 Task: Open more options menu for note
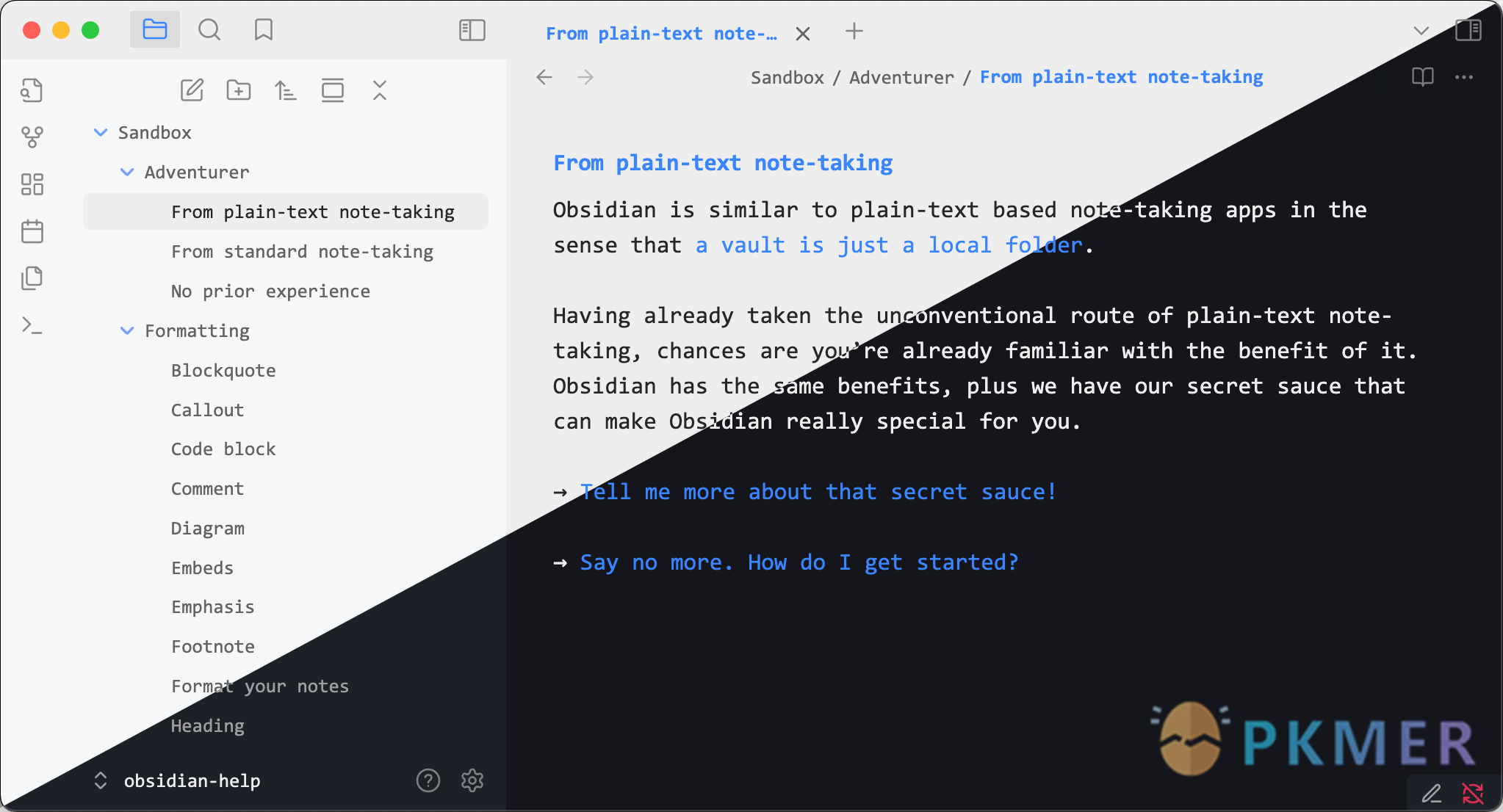click(1464, 77)
